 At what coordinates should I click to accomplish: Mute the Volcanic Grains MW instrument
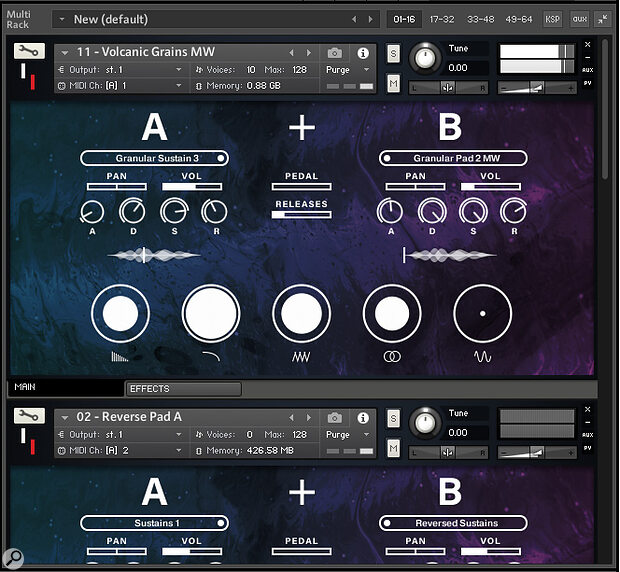[x=393, y=83]
